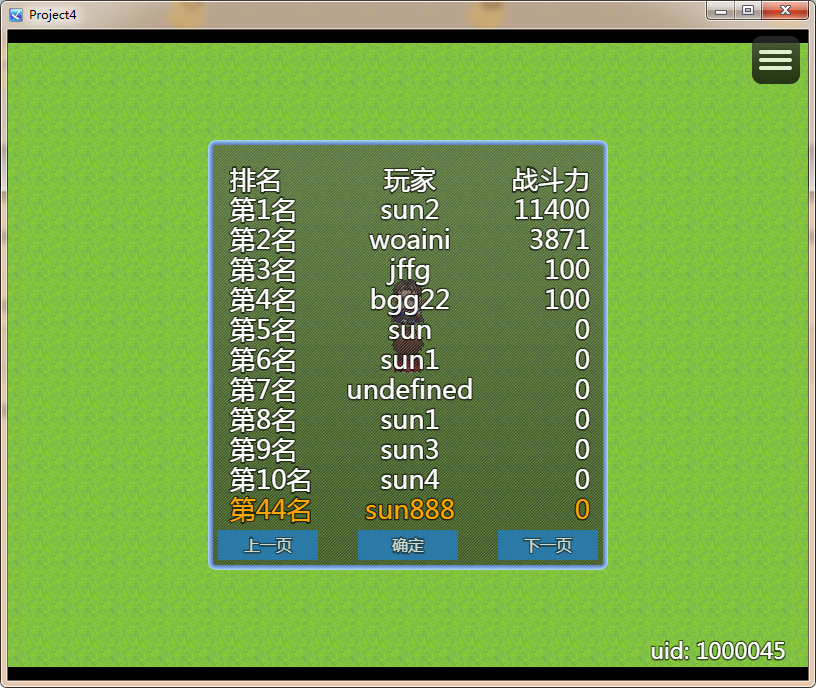Click combat power value 3871

pos(559,240)
